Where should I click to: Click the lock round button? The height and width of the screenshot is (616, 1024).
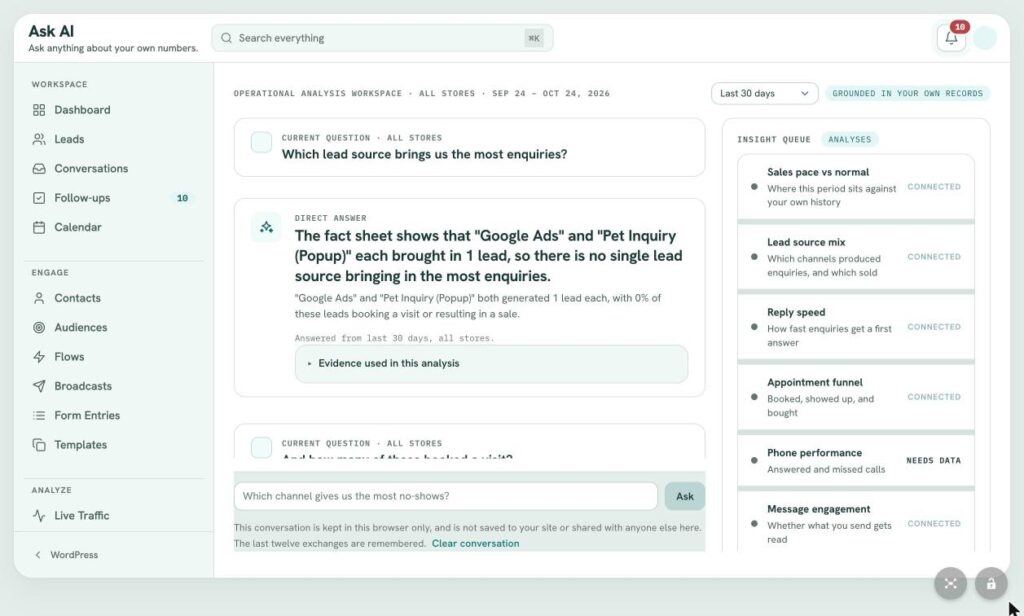(x=991, y=583)
